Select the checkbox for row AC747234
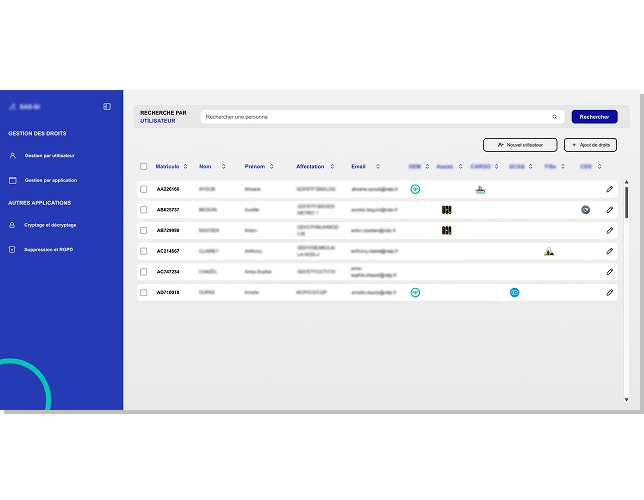Viewport: 644px width, 500px height. click(x=144, y=272)
